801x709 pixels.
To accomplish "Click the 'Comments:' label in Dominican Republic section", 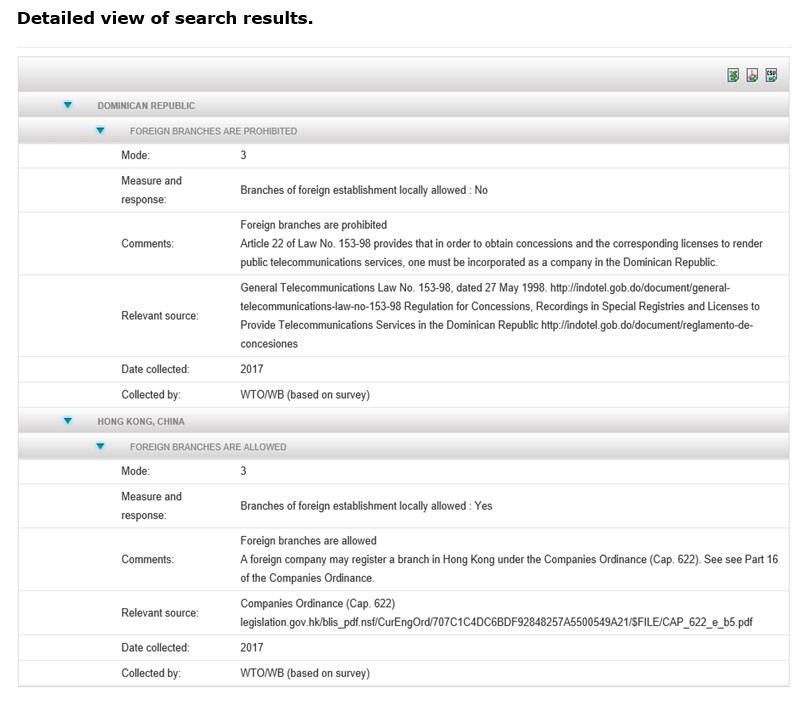I will click(x=148, y=244).
